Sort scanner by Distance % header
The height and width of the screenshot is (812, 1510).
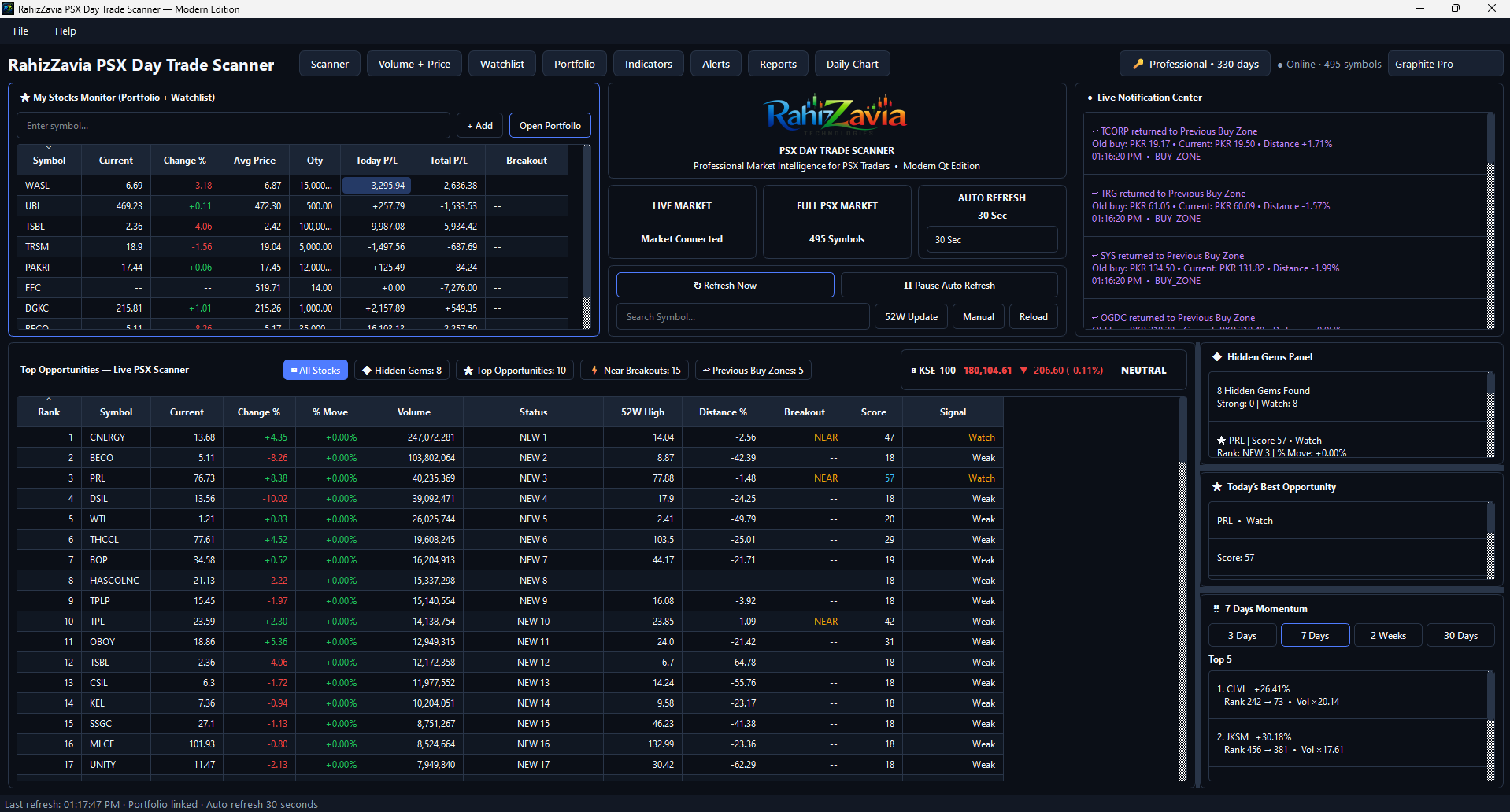coord(723,412)
